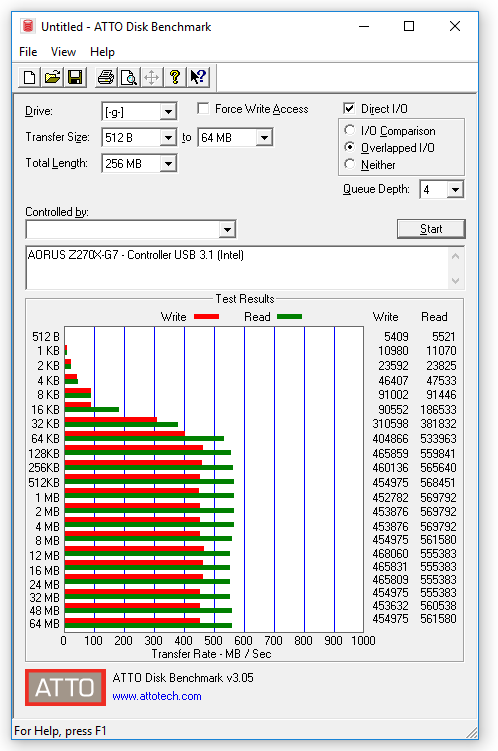Image resolution: width=498 pixels, height=751 pixels.
Task: Open the File menu
Action: pos(28,52)
